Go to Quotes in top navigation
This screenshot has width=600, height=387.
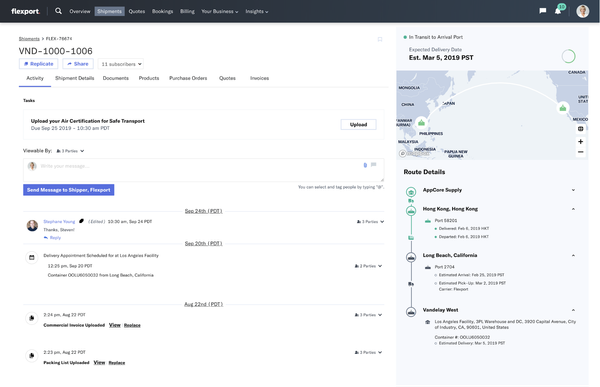137,11
